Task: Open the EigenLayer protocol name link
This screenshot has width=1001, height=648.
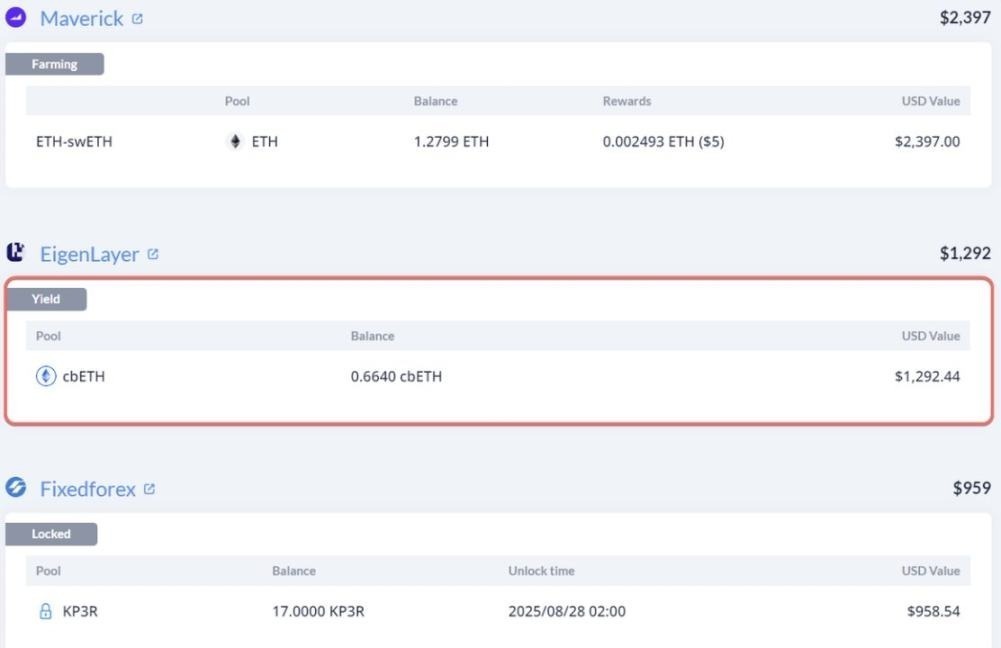Action: (89, 254)
